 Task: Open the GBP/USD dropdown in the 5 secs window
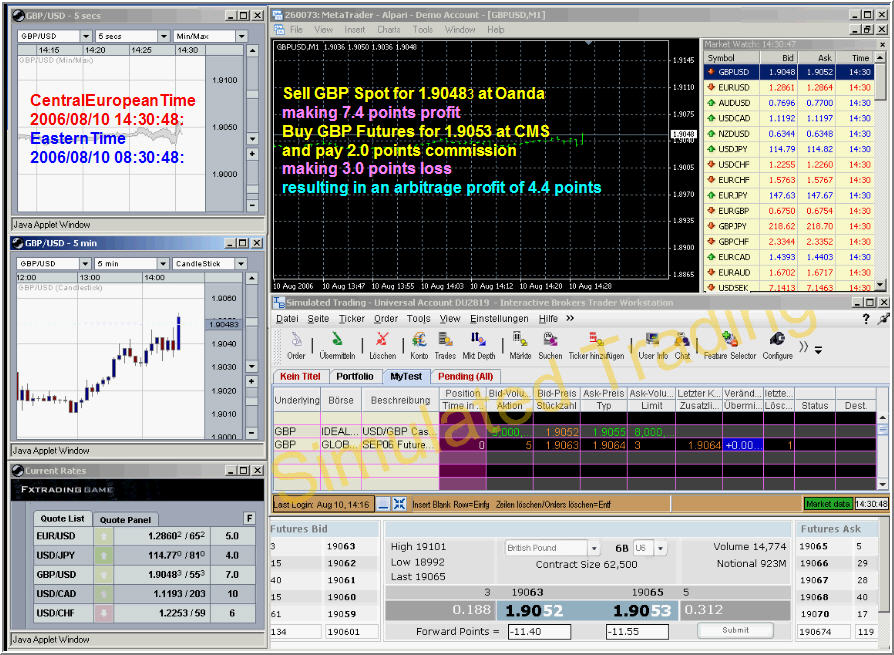point(86,36)
